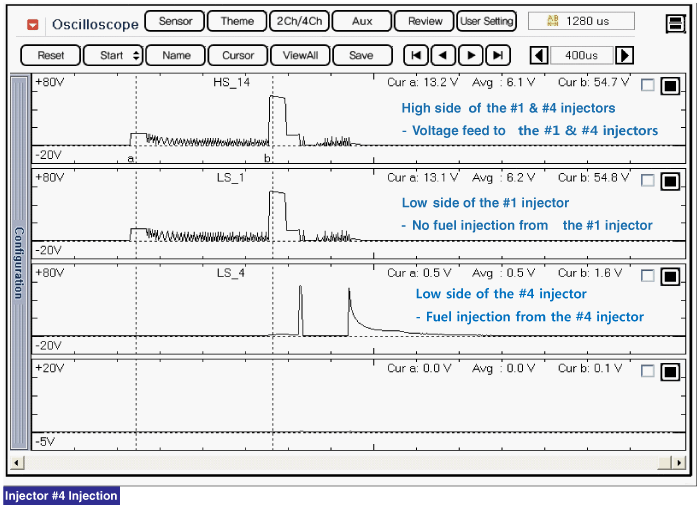
Task: Tick the fourth channel checkbox
Action: 648,371
